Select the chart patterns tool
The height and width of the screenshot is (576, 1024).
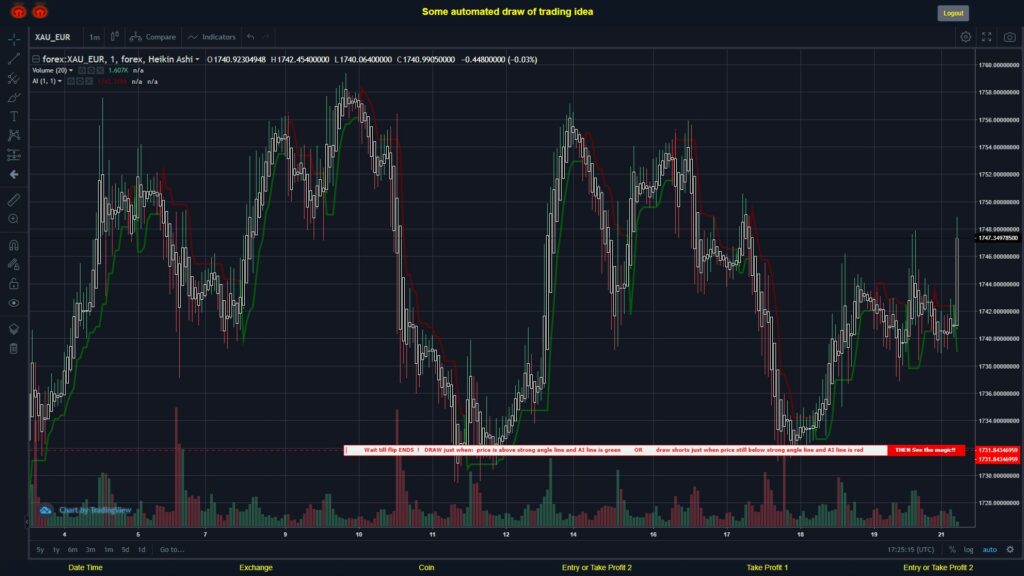14,135
